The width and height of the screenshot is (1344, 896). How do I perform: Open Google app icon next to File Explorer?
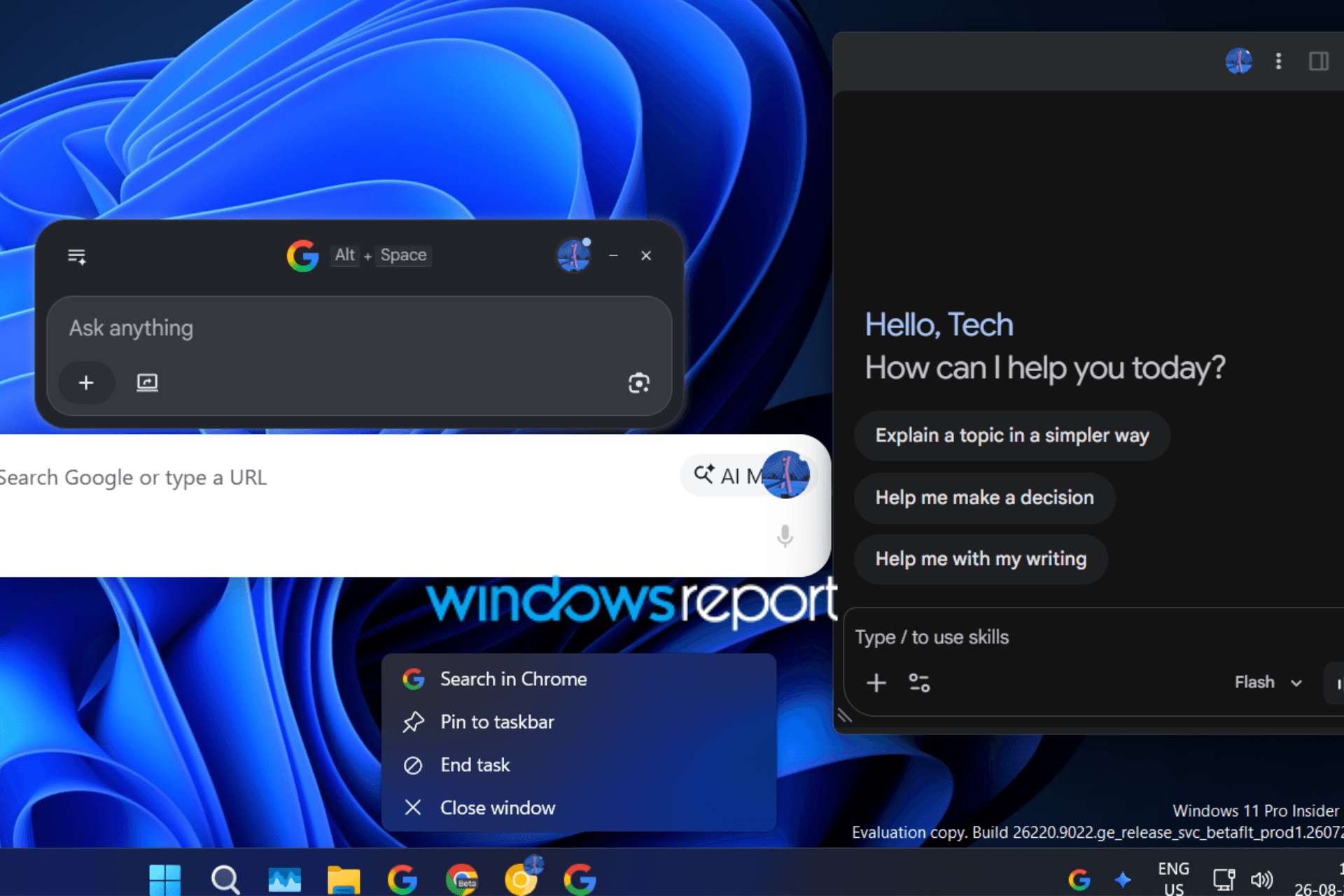(402, 879)
